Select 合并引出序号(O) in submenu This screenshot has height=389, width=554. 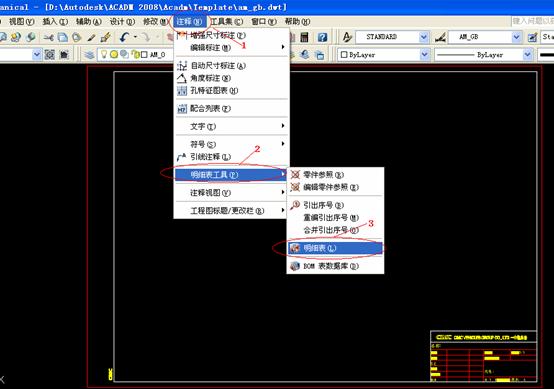coord(335,230)
